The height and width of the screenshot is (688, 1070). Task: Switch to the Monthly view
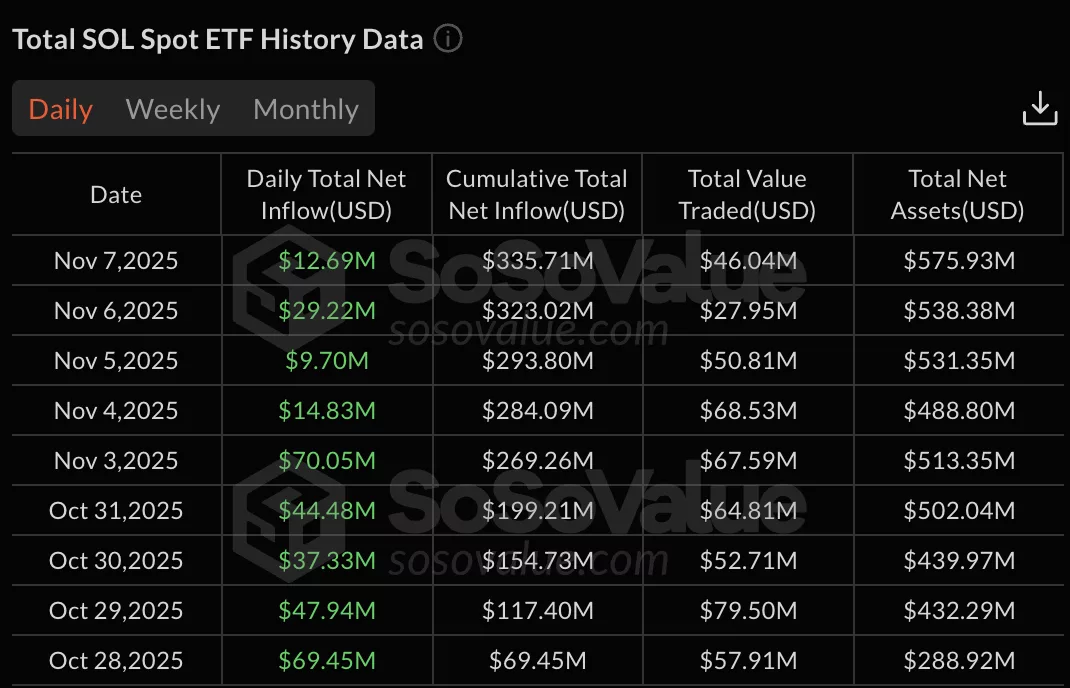(305, 109)
